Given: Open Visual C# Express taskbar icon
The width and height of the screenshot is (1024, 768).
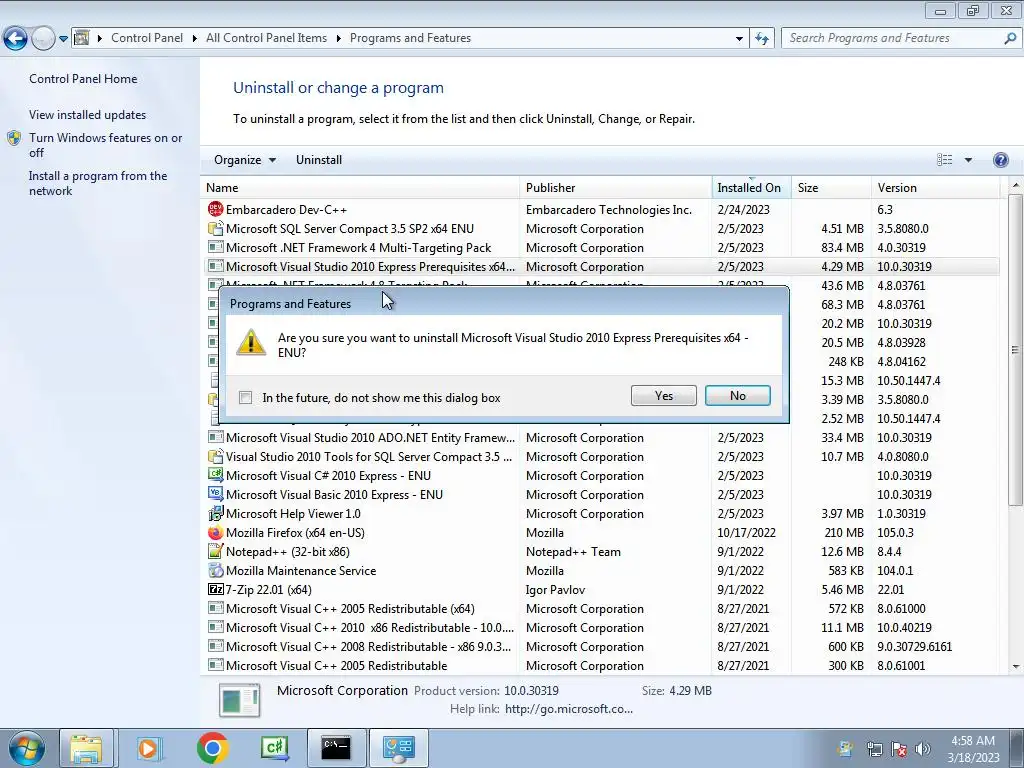Looking at the screenshot, I should [274, 748].
